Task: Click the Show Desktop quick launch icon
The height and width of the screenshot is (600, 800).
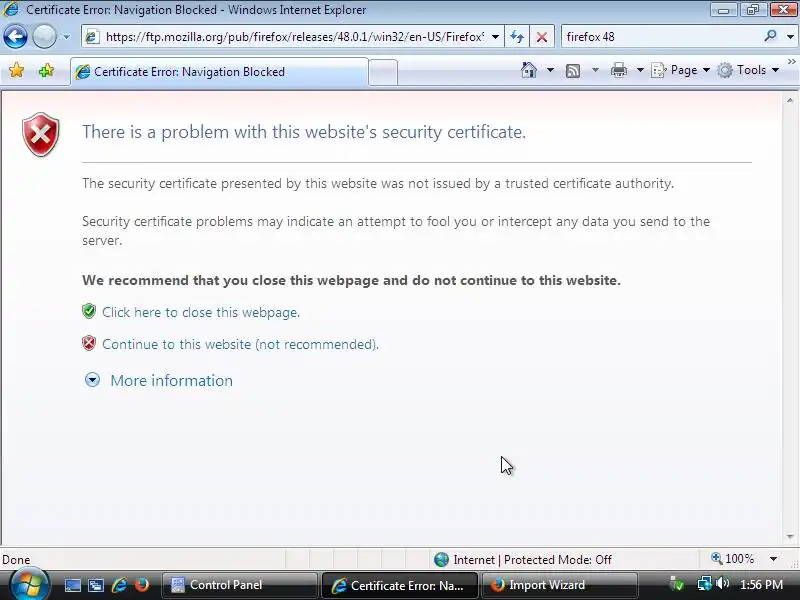Action: (x=72, y=585)
